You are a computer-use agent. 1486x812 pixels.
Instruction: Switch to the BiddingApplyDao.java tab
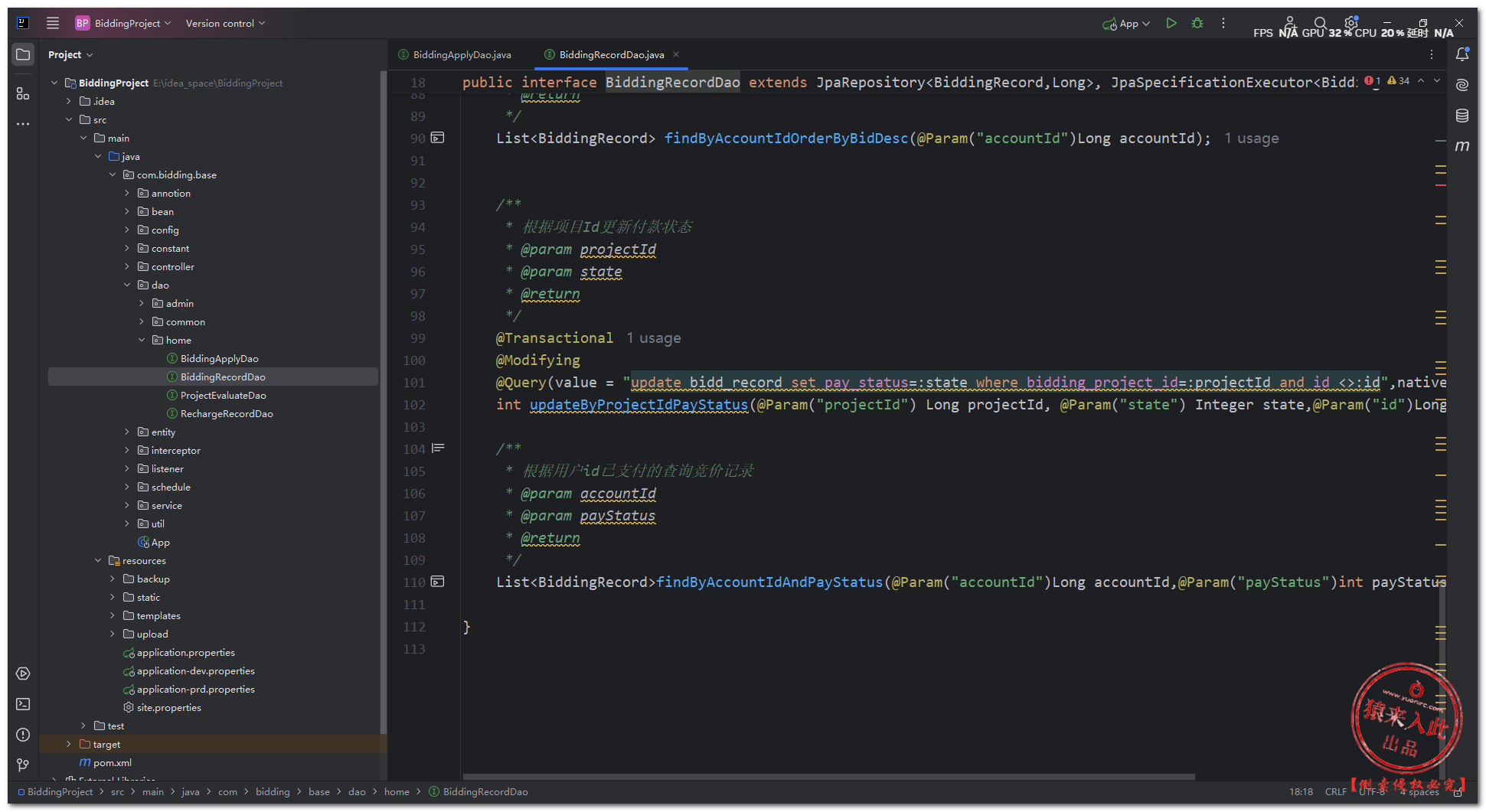(x=462, y=55)
